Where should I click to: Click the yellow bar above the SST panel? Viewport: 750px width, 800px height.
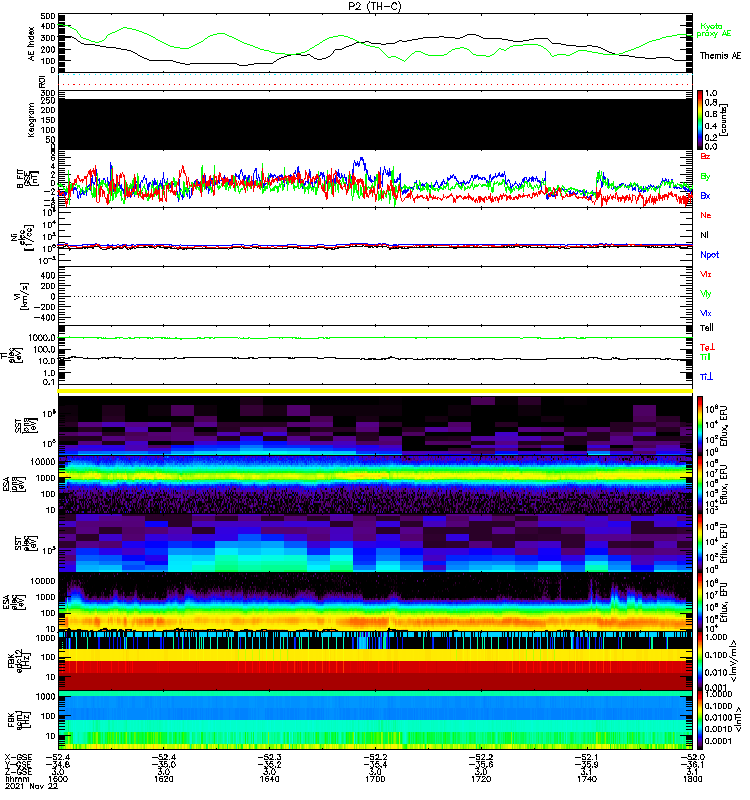[x=376, y=391]
